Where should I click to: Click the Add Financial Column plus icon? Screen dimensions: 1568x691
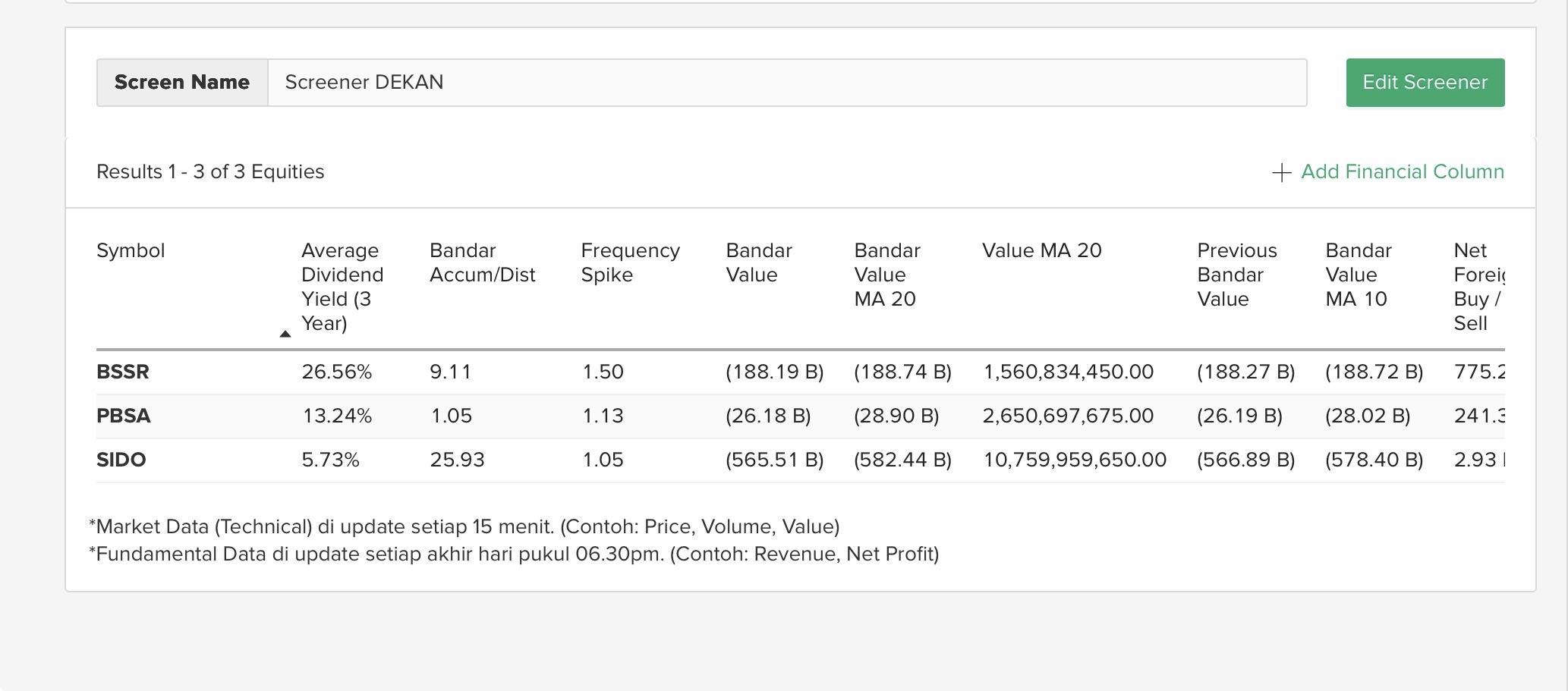pyautogui.click(x=1281, y=173)
